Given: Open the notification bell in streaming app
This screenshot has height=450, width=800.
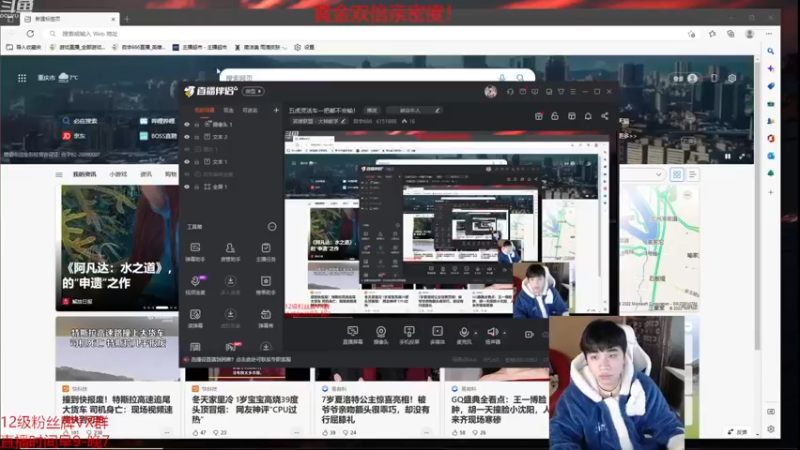Looking at the screenshot, I should (x=588, y=116).
